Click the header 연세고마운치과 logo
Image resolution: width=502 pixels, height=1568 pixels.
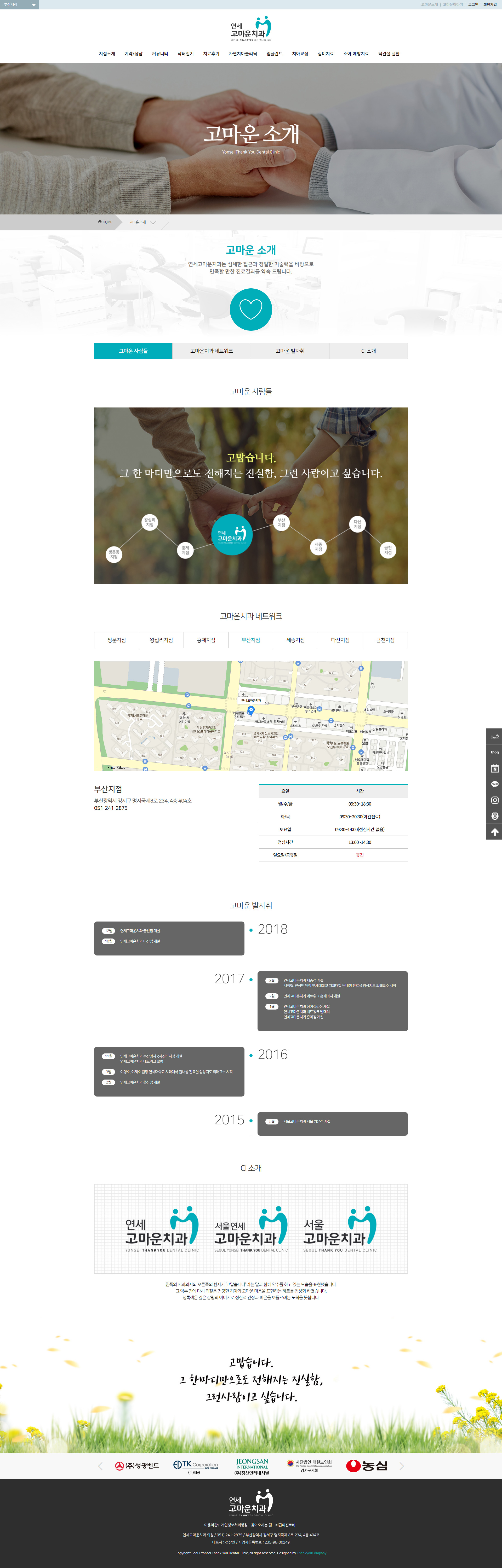pos(251,29)
